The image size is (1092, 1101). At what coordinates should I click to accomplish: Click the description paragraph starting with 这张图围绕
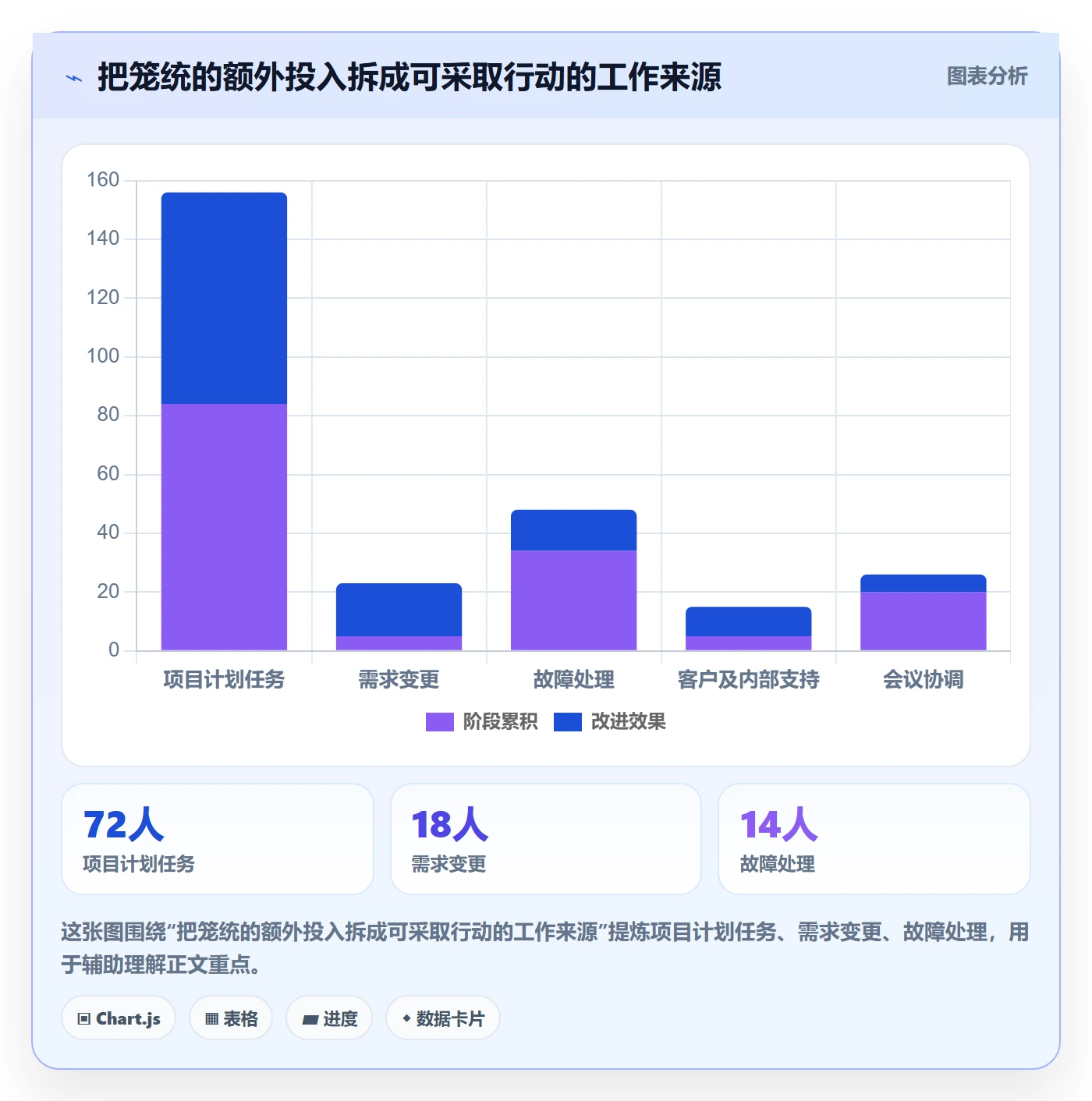pyautogui.click(x=545, y=948)
